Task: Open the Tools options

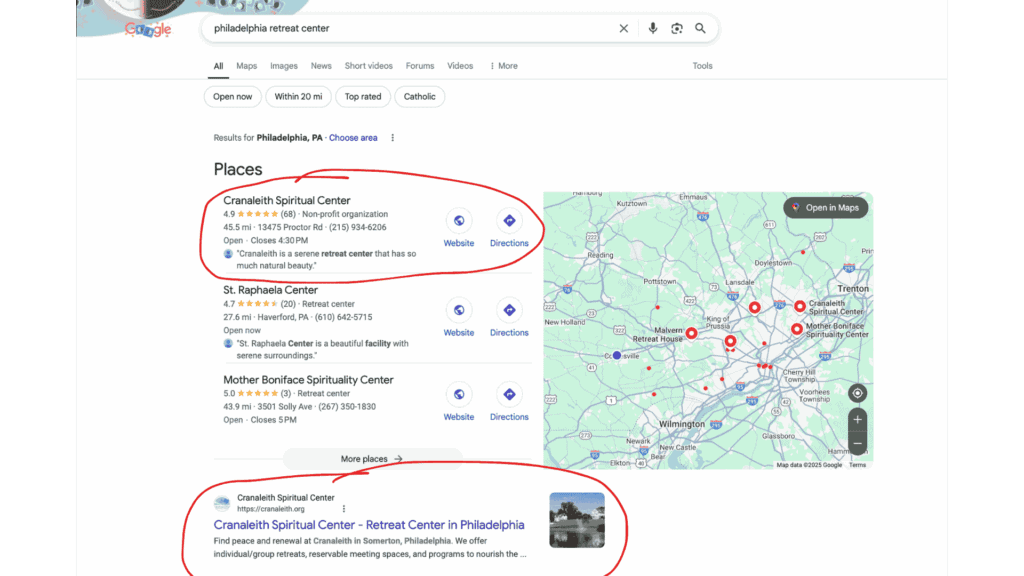Action: click(702, 66)
